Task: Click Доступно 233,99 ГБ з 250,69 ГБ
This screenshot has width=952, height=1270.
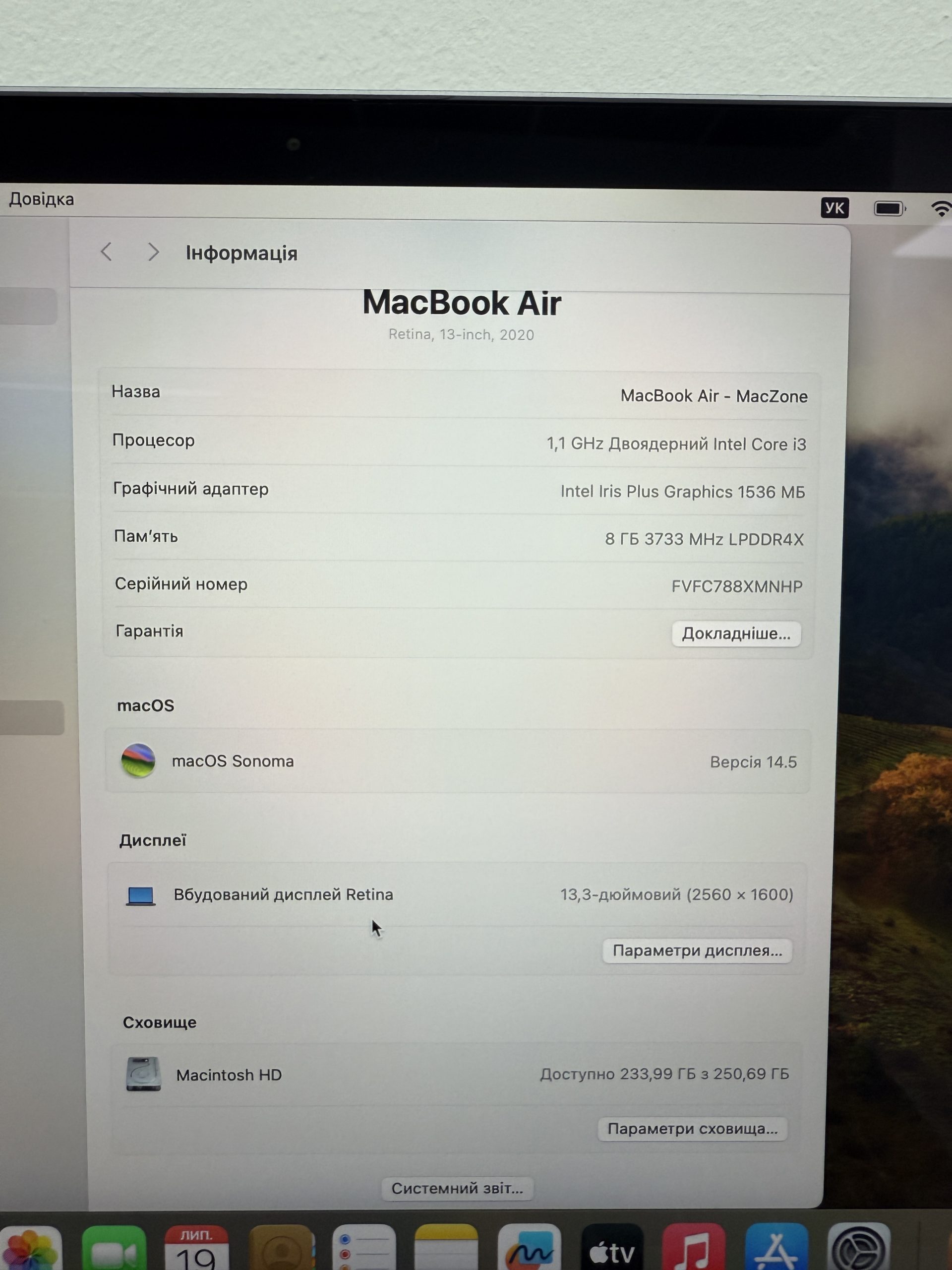Action: [664, 1074]
